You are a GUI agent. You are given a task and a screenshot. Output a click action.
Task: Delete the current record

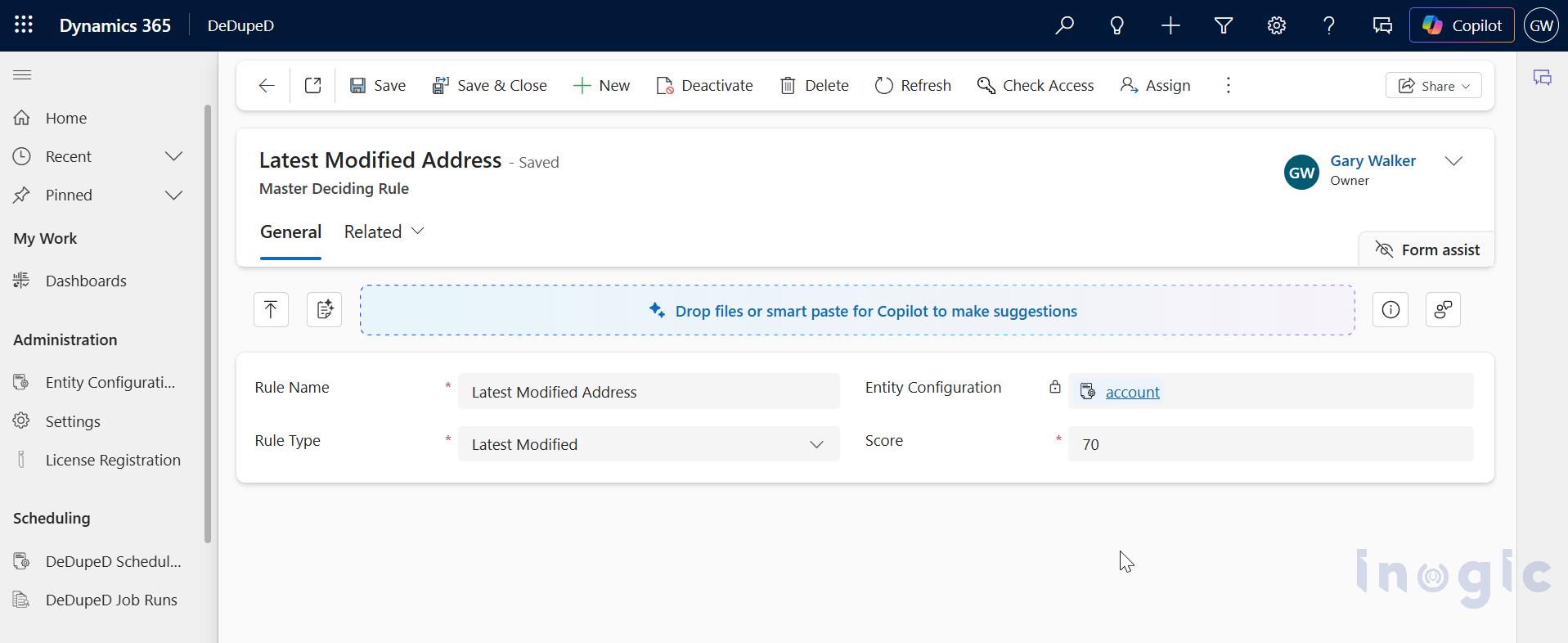pos(814,85)
